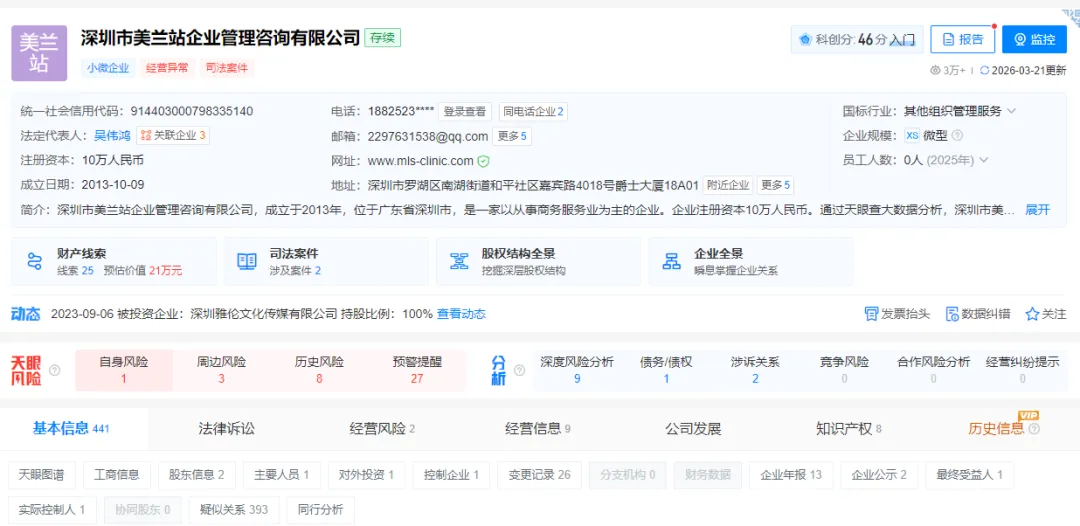Open the 报告 report button
The width and height of the screenshot is (1080, 526).
point(962,39)
